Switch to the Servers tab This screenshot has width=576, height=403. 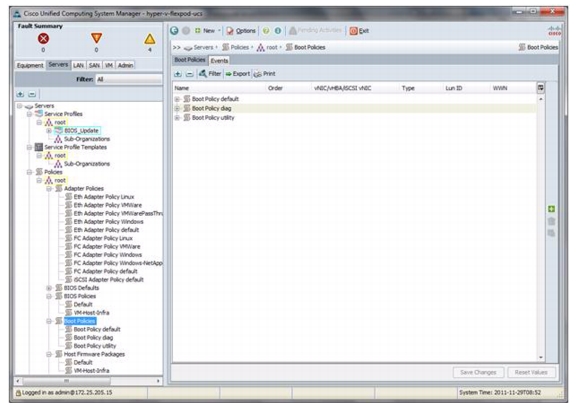pyautogui.click(x=58, y=65)
